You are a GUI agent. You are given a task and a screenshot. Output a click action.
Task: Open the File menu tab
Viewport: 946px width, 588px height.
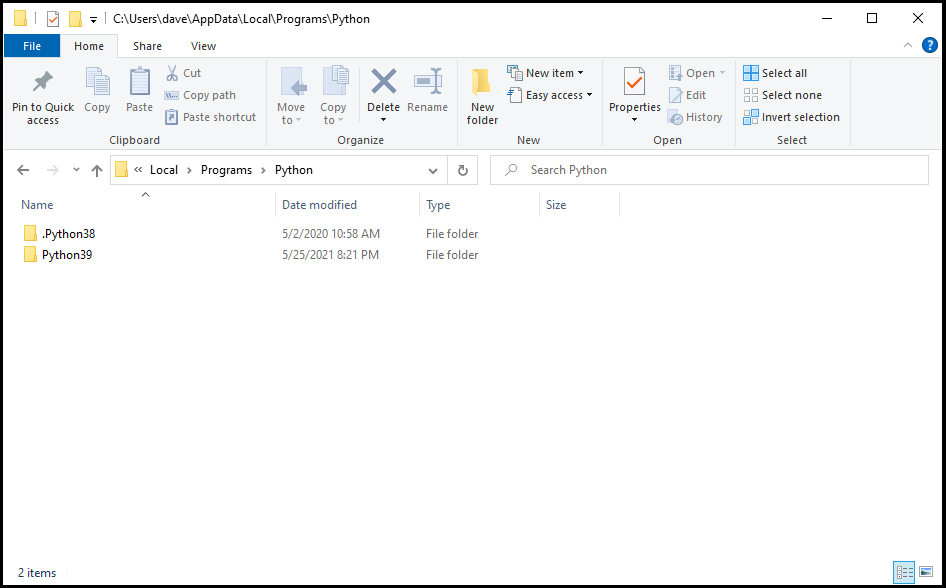click(x=32, y=46)
